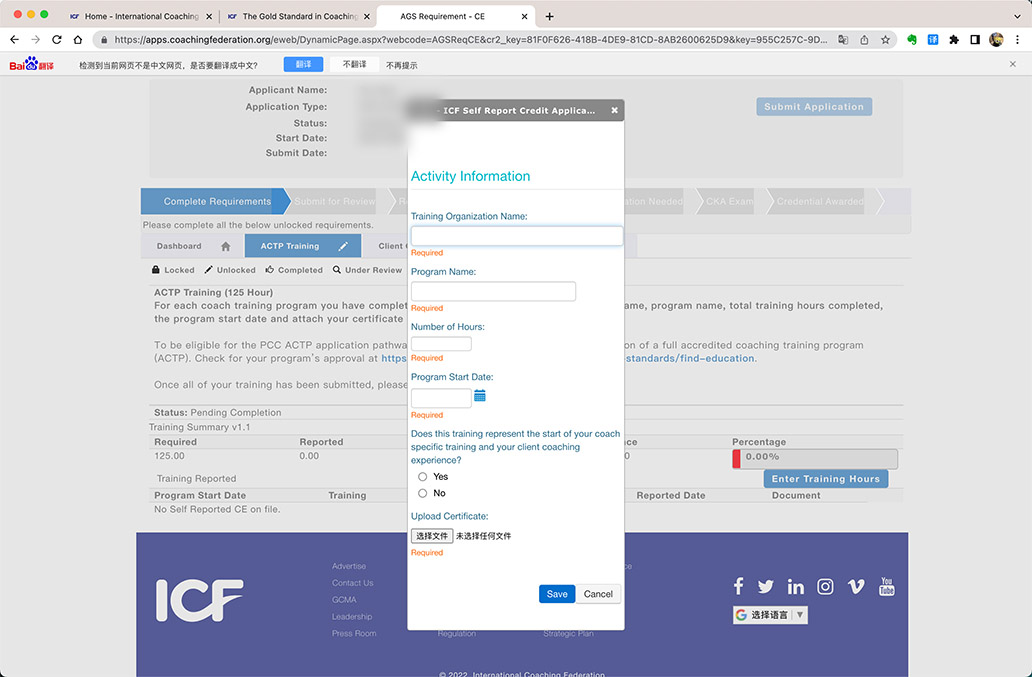Bookmark this page with star icon

pyautogui.click(x=885, y=40)
